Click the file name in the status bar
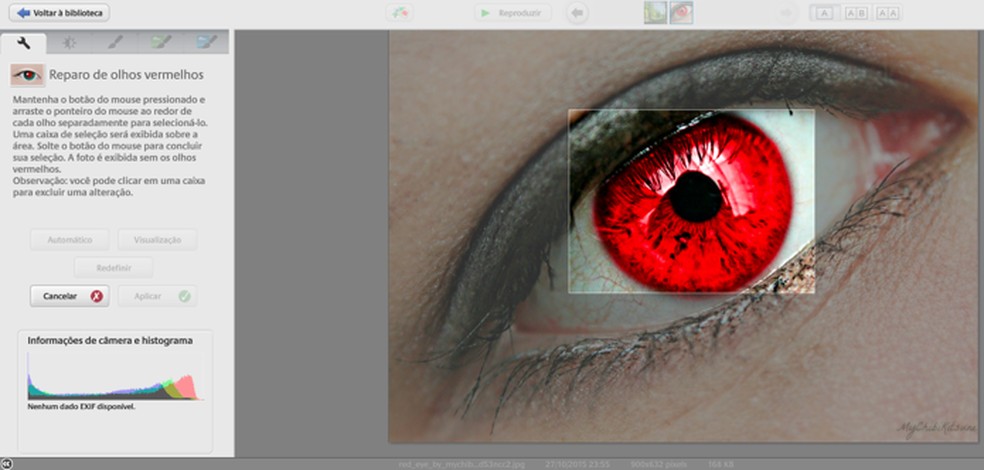This screenshot has width=984, height=470. (462, 465)
